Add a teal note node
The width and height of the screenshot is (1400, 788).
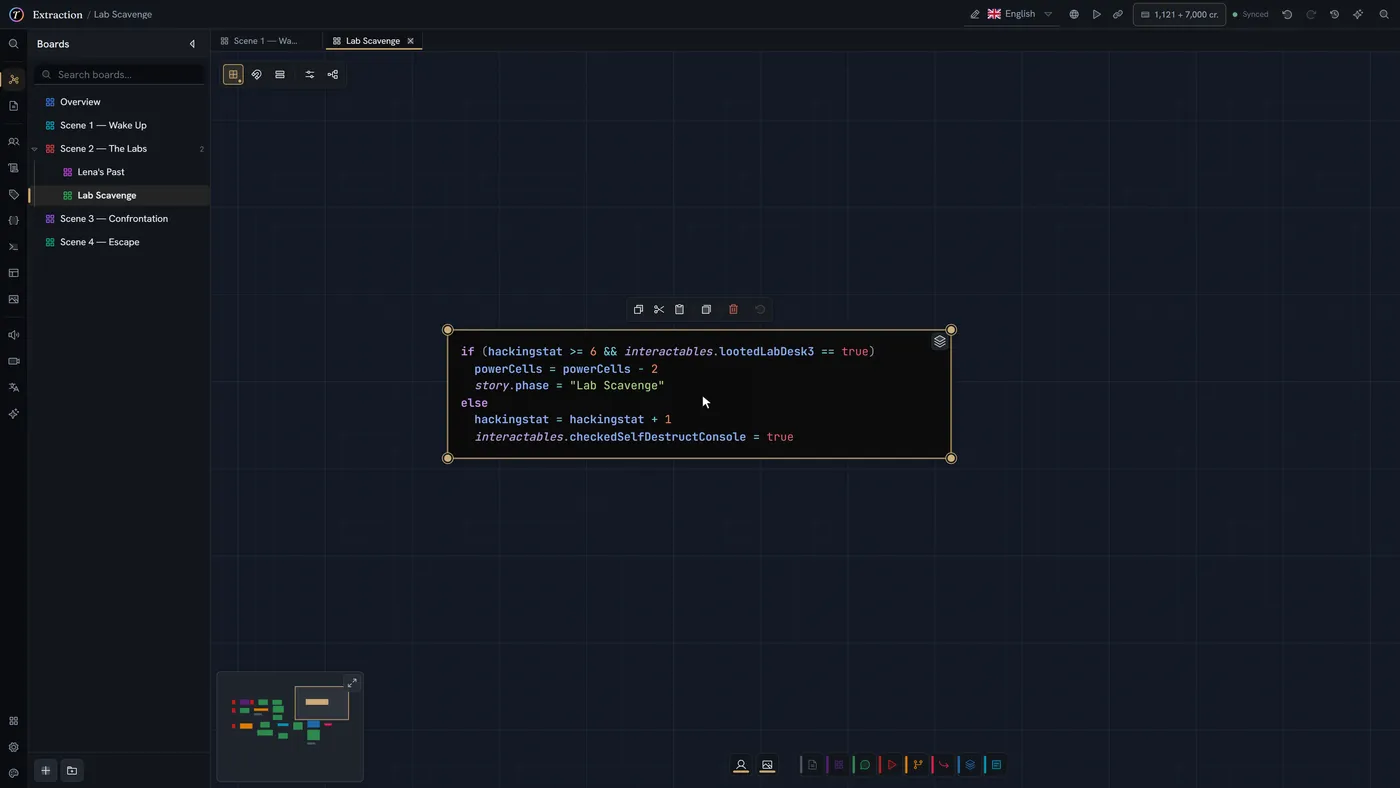coord(996,765)
